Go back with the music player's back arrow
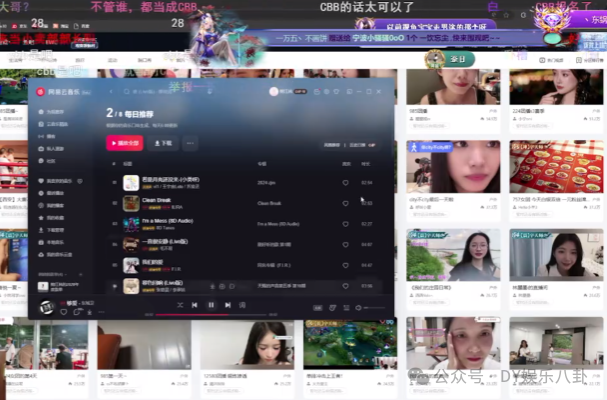The width and height of the screenshot is (607, 400). pyautogui.click(x=111, y=92)
